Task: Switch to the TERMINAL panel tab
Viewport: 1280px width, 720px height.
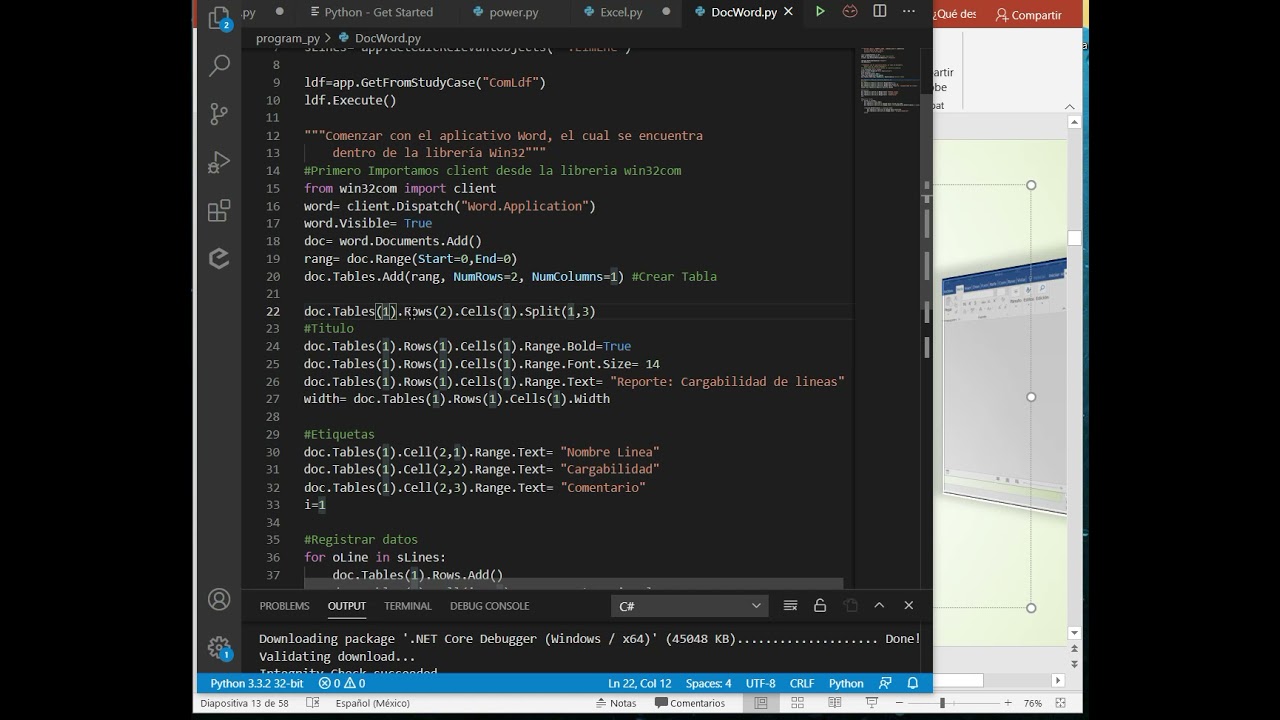Action: [x=408, y=606]
